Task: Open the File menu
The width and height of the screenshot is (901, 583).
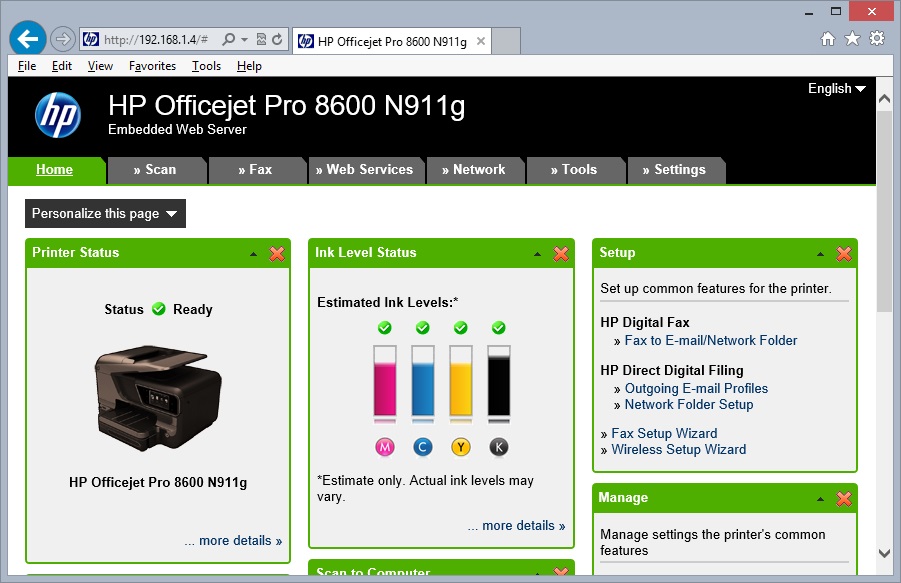Action: [x=27, y=66]
